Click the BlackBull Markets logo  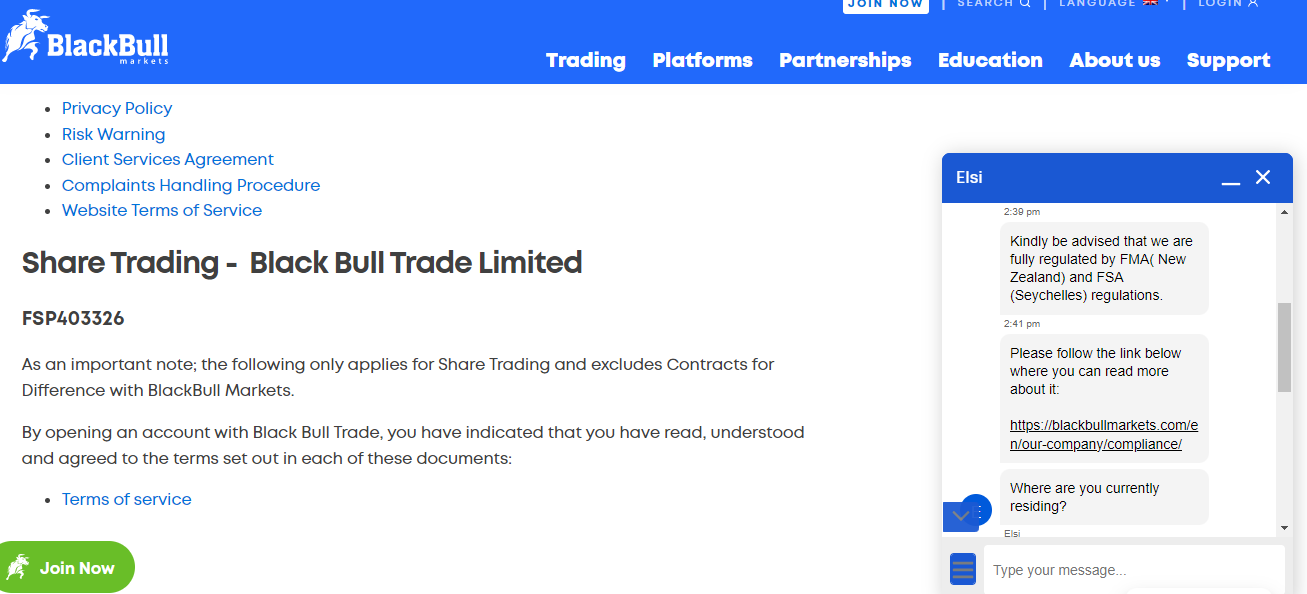[x=86, y=38]
